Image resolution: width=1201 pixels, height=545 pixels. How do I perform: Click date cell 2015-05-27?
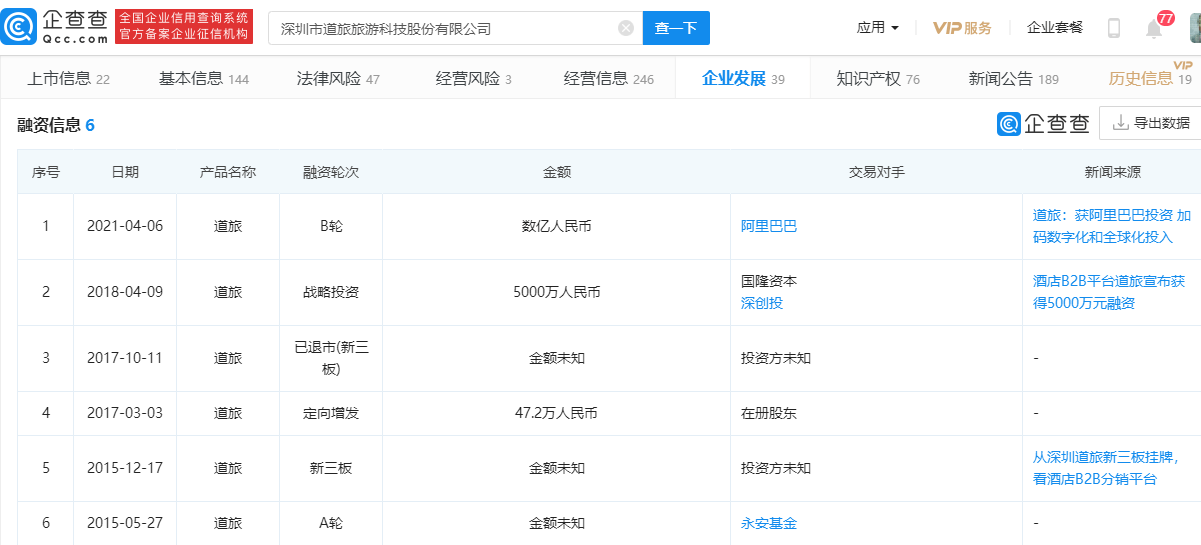click(125, 523)
